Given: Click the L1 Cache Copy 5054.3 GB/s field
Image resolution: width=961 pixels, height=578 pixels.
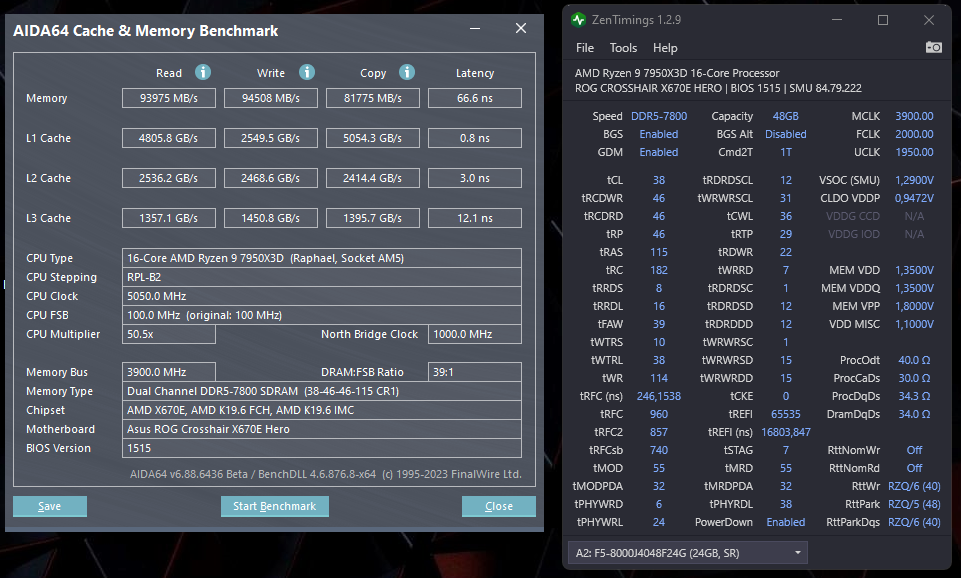Looking at the screenshot, I should (373, 138).
